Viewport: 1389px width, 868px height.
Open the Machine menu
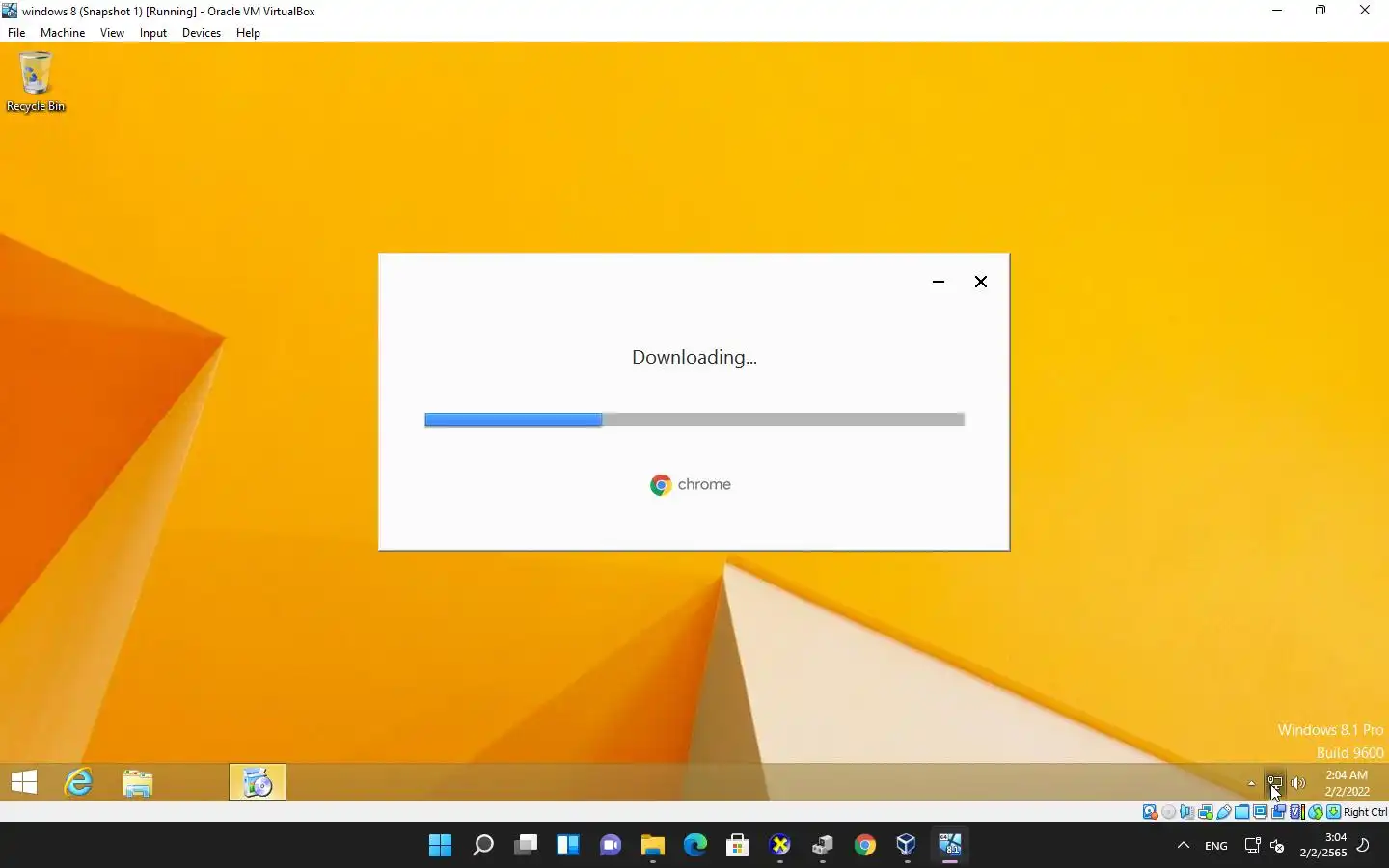coord(63,33)
